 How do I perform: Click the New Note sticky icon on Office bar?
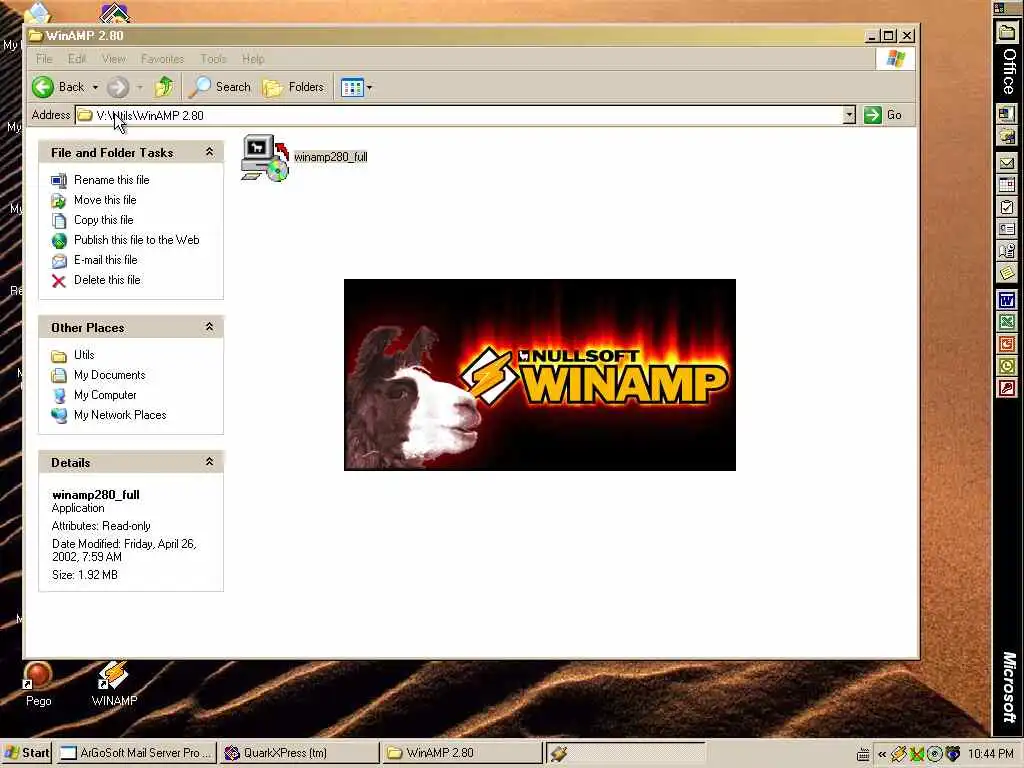click(1006, 272)
